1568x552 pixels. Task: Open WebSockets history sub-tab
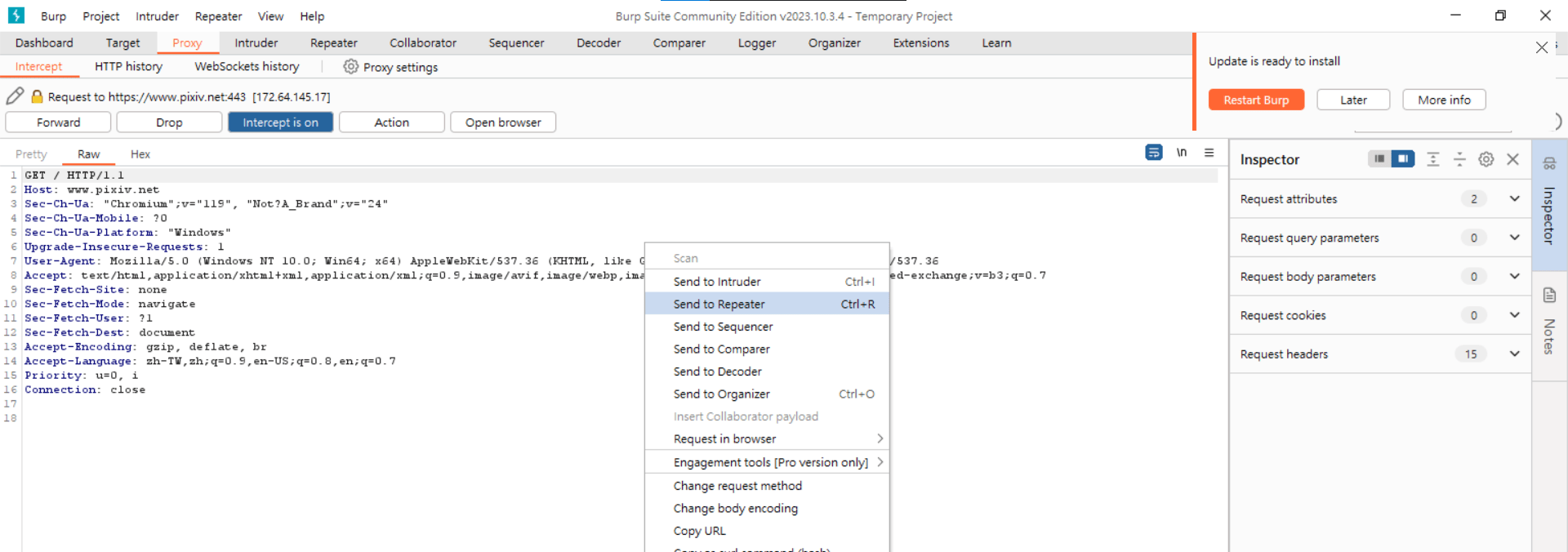[x=247, y=67]
